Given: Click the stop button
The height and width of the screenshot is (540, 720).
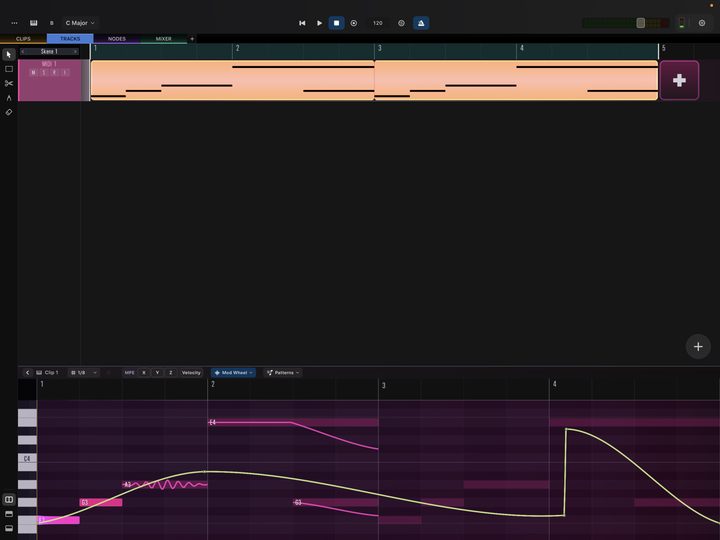Looking at the screenshot, I should point(337,23).
